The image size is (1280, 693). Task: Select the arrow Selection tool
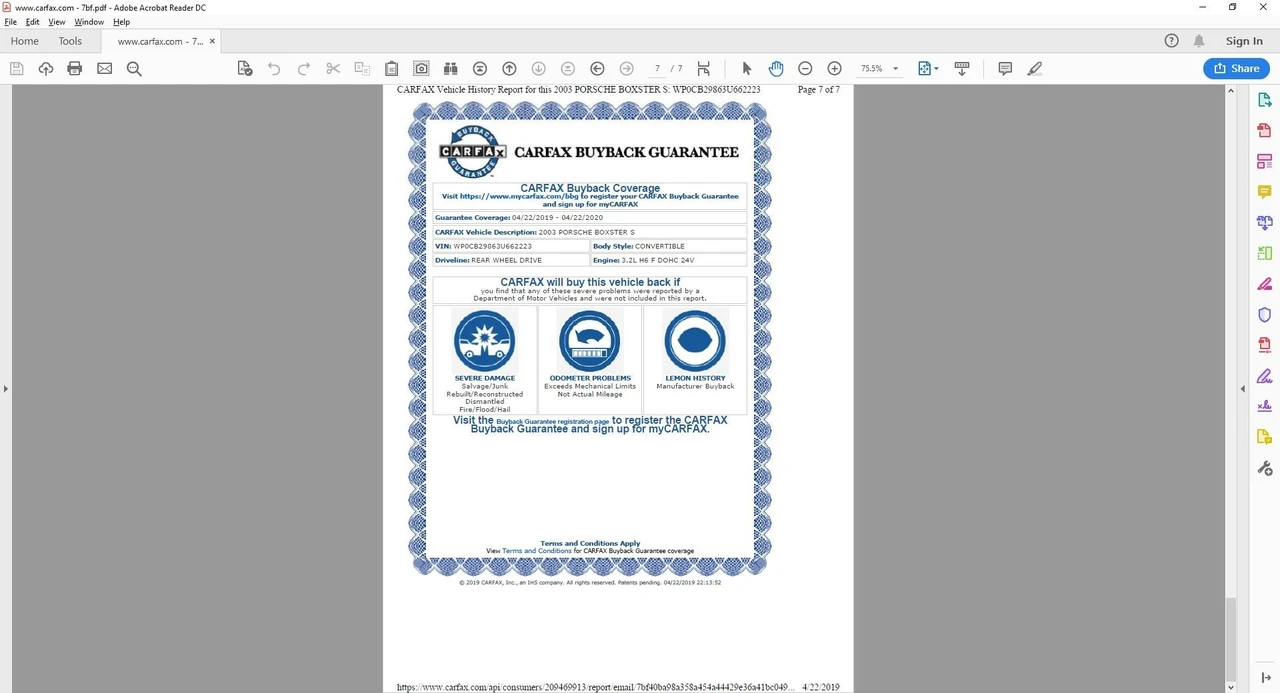point(746,68)
